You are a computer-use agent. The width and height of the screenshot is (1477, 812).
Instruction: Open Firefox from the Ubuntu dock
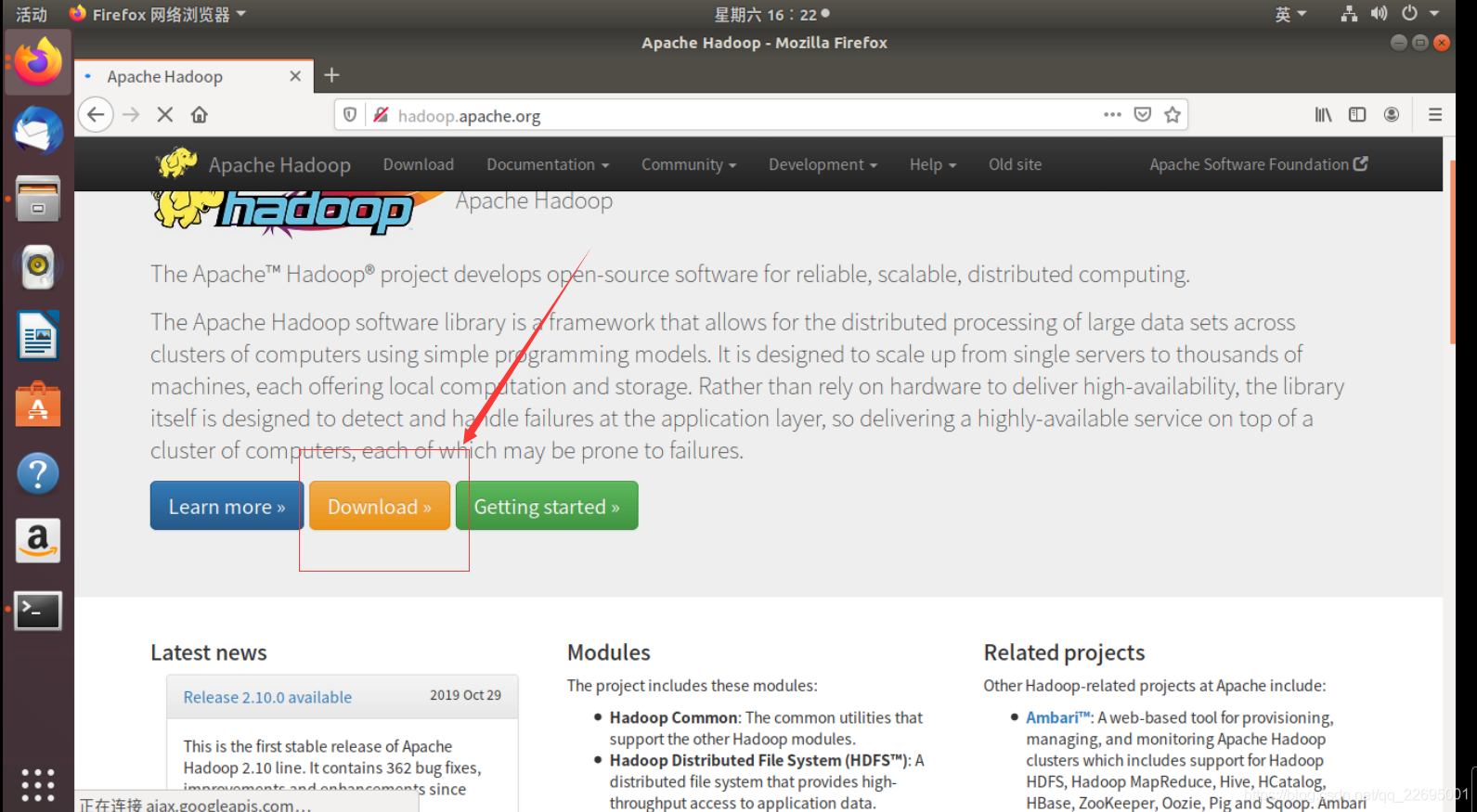click(38, 62)
